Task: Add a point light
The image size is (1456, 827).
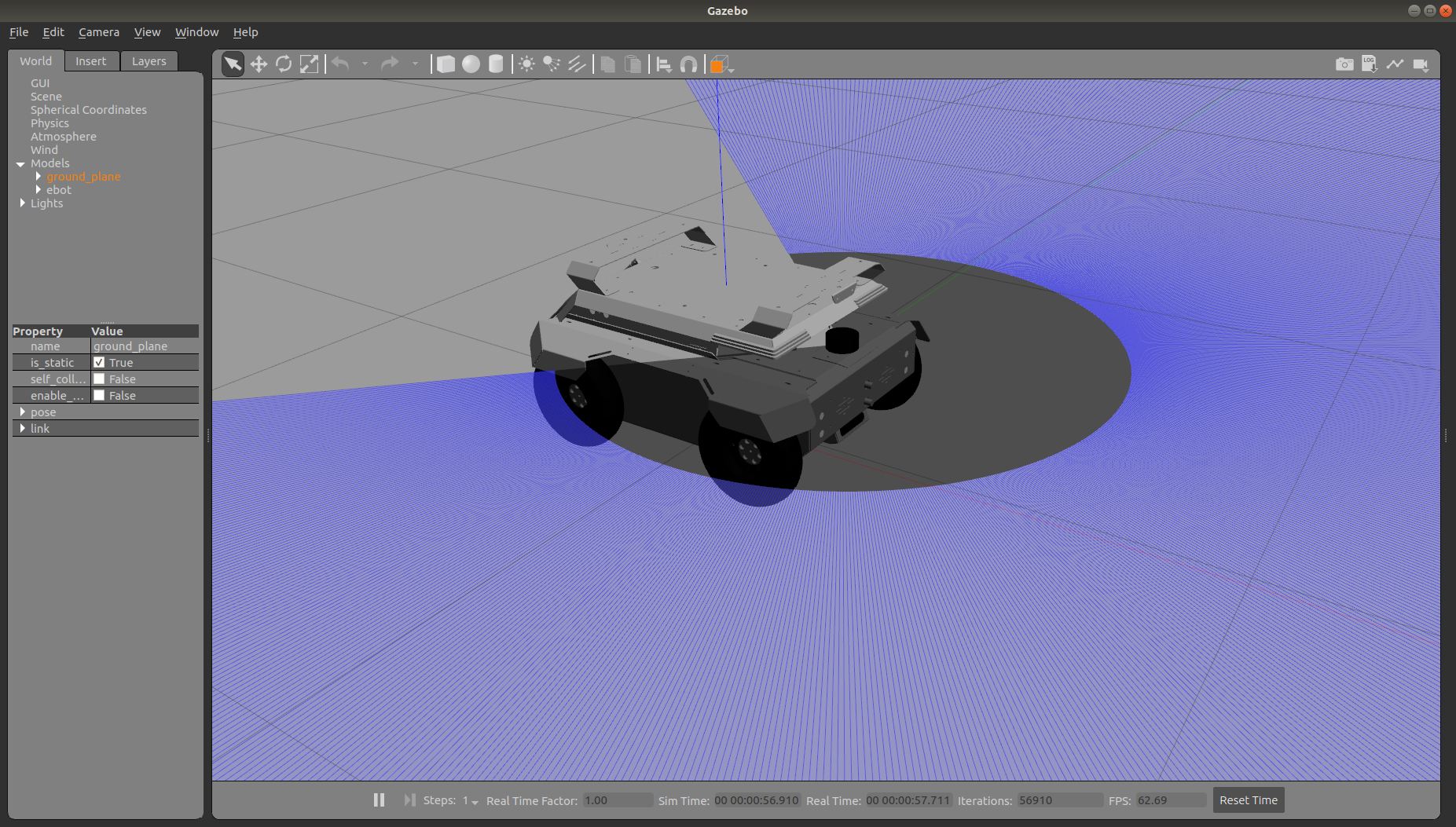Action: tap(526, 64)
